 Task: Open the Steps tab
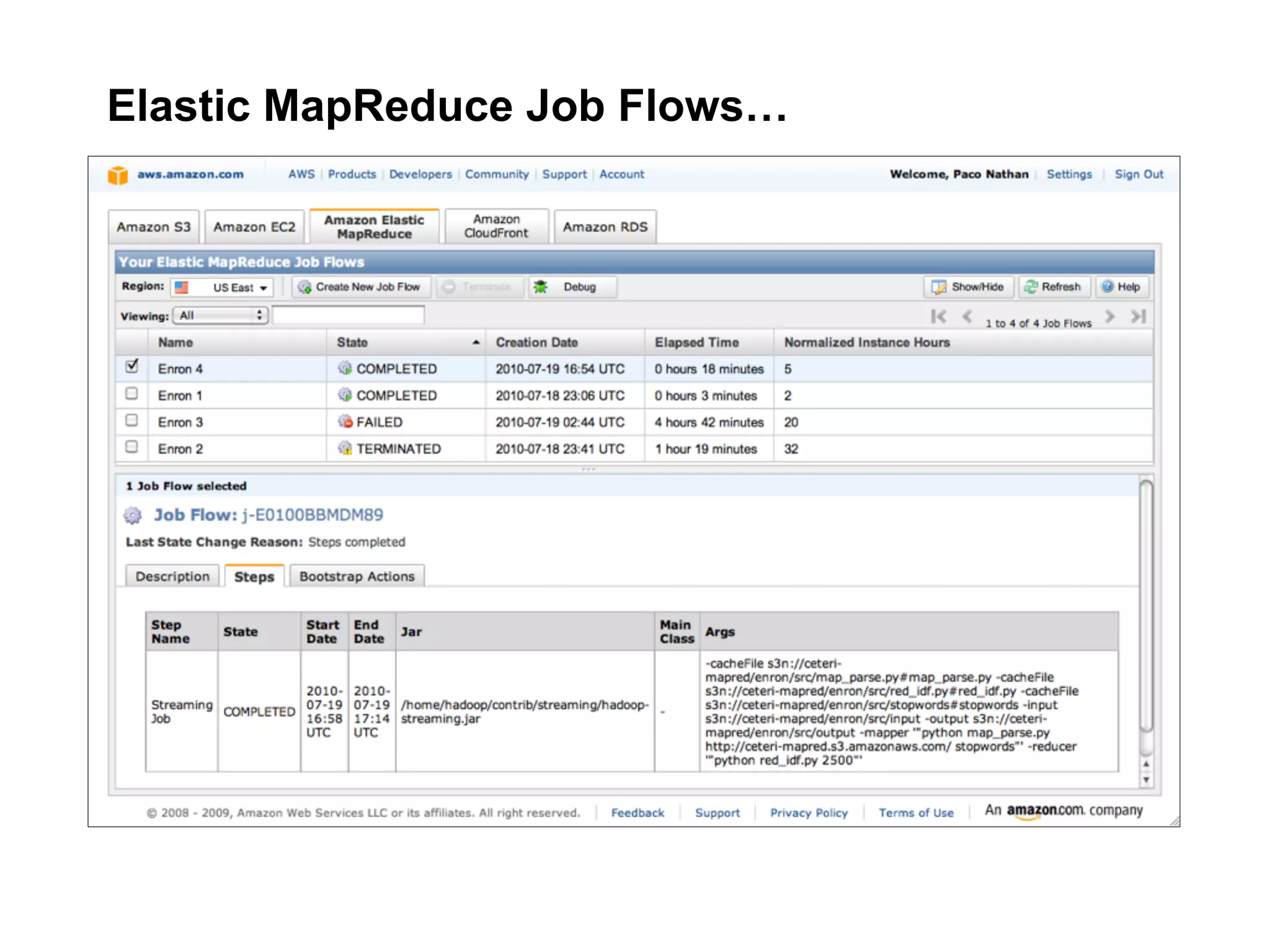(x=254, y=576)
